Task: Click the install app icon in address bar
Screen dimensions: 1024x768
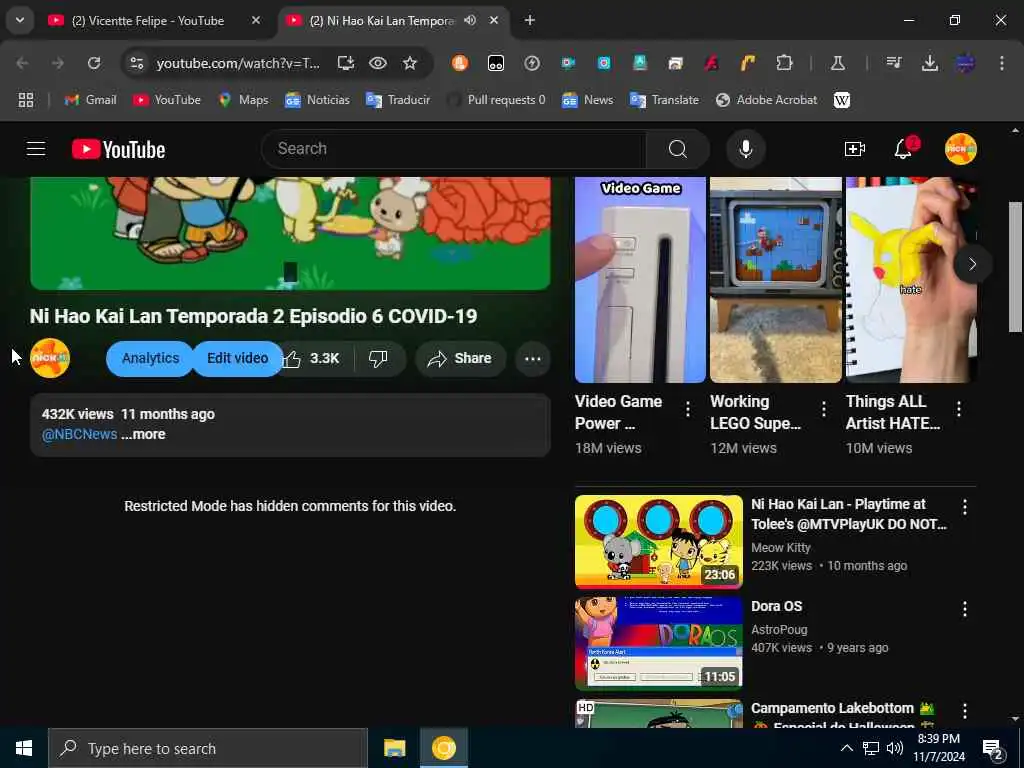Action: pyautogui.click(x=345, y=63)
